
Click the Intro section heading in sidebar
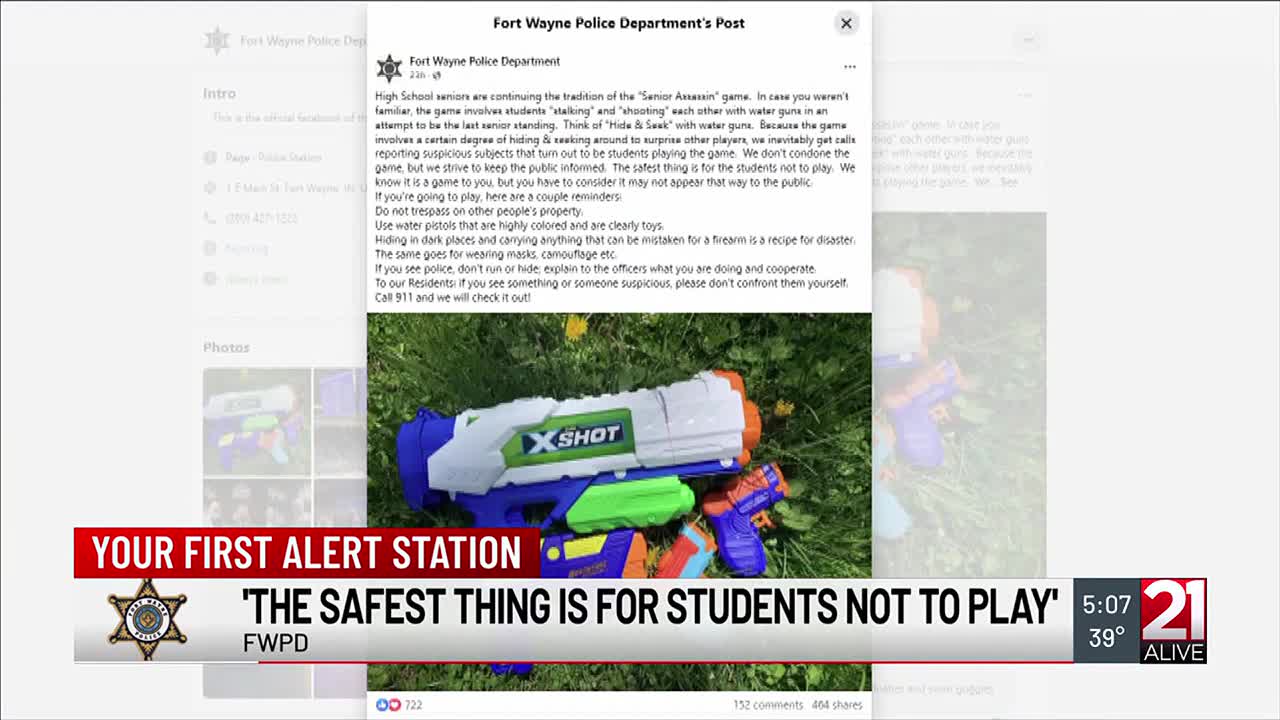[219, 93]
